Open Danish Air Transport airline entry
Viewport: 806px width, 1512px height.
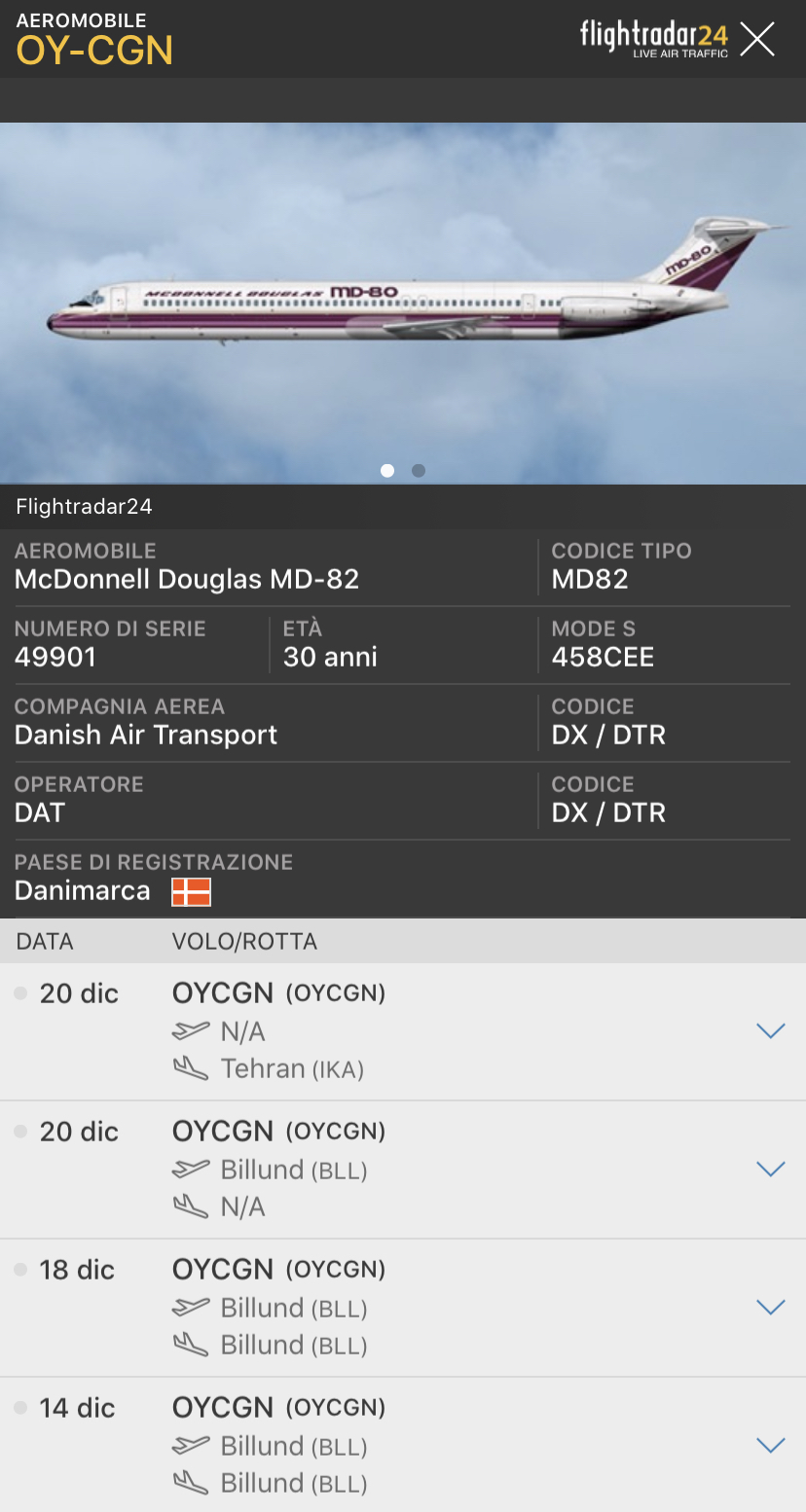tap(146, 735)
